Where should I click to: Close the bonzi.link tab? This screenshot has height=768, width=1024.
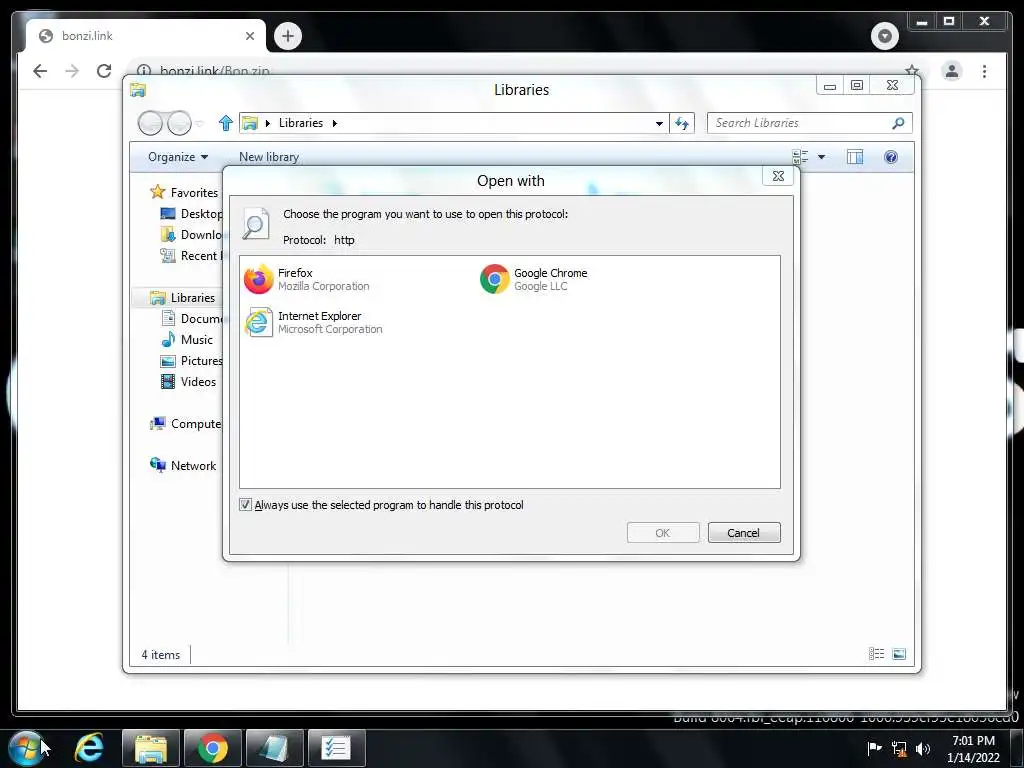coord(249,36)
